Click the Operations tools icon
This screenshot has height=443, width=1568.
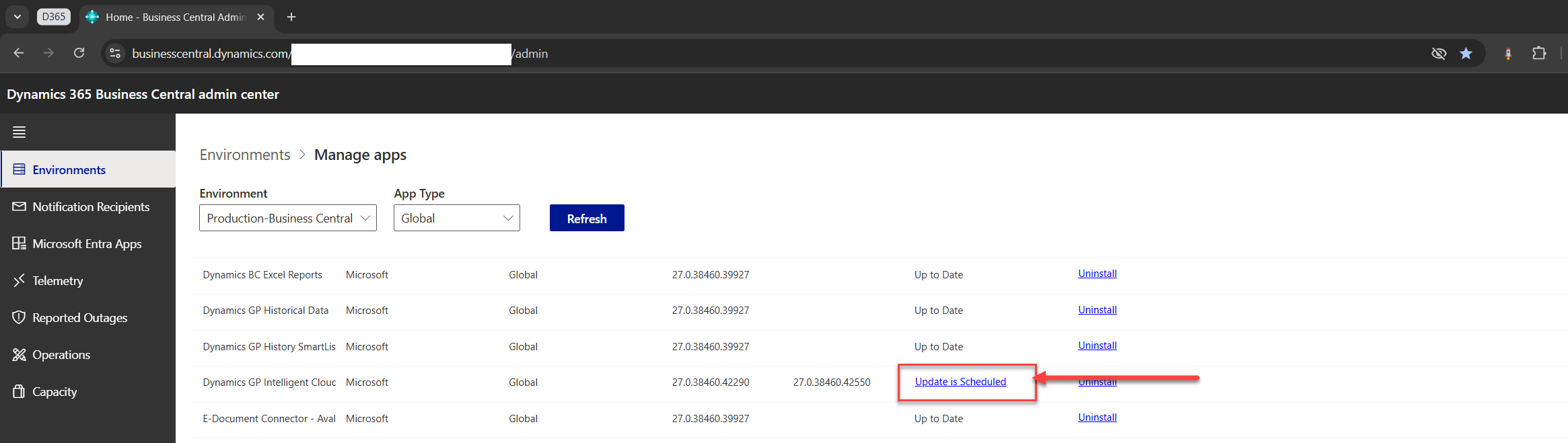(x=19, y=354)
